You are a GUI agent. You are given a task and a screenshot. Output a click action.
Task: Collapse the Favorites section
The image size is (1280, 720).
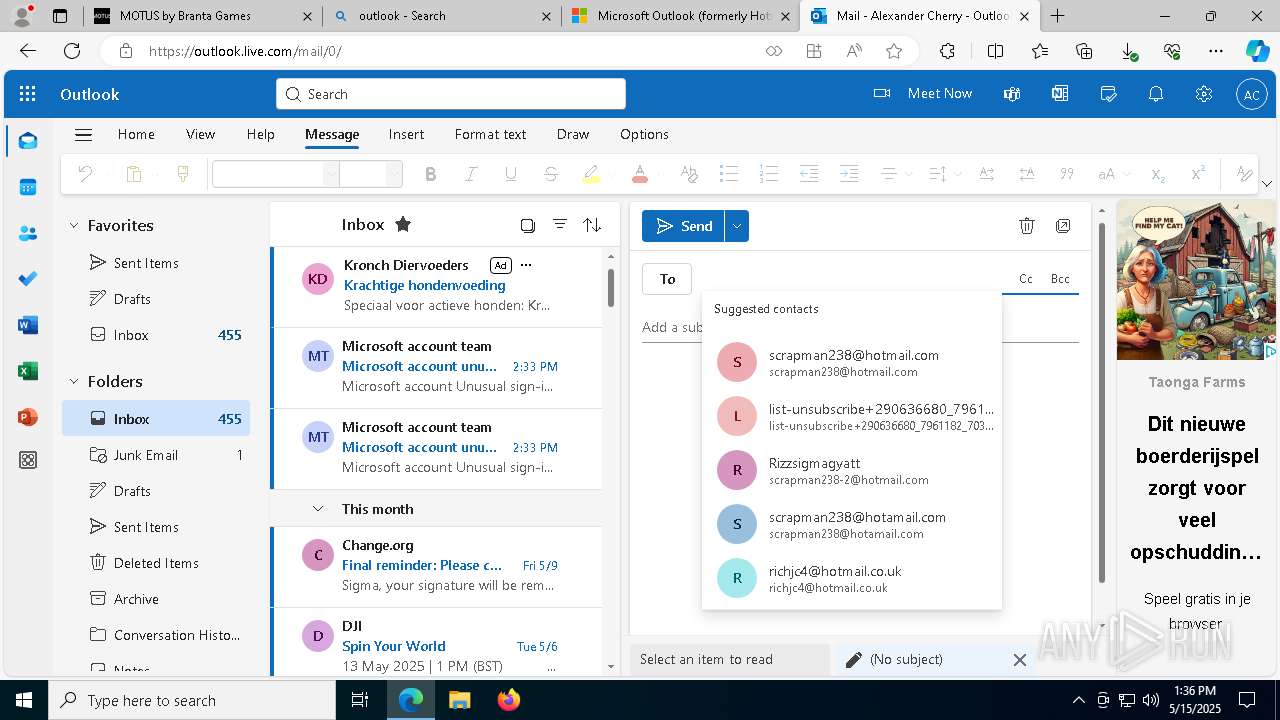coord(73,226)
